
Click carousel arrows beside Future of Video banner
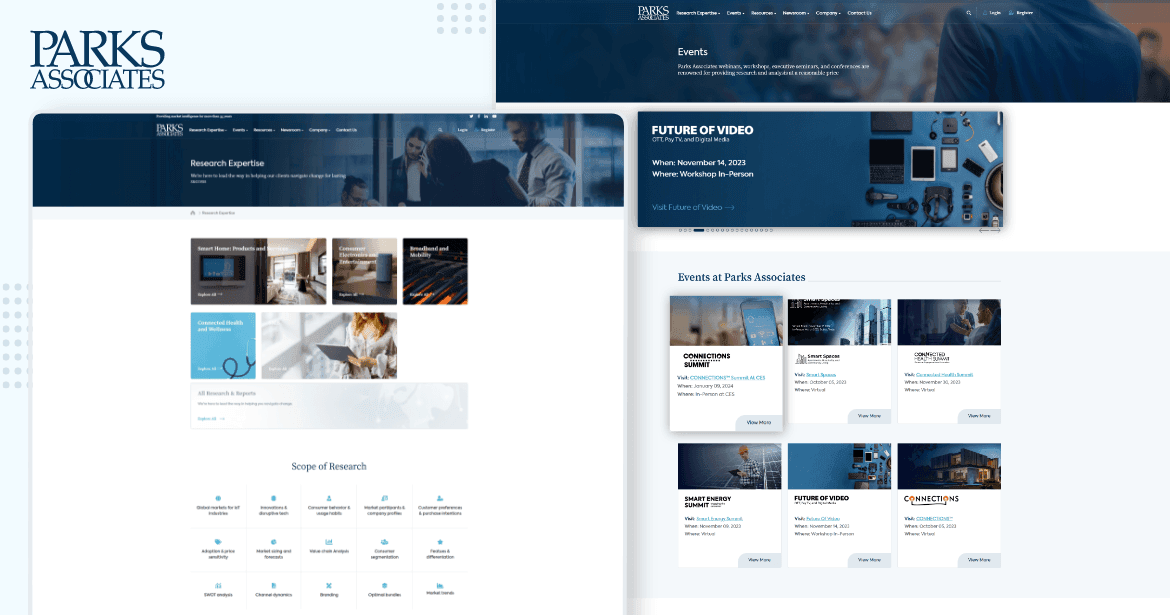pyautogui.click(x=989, y=231)
